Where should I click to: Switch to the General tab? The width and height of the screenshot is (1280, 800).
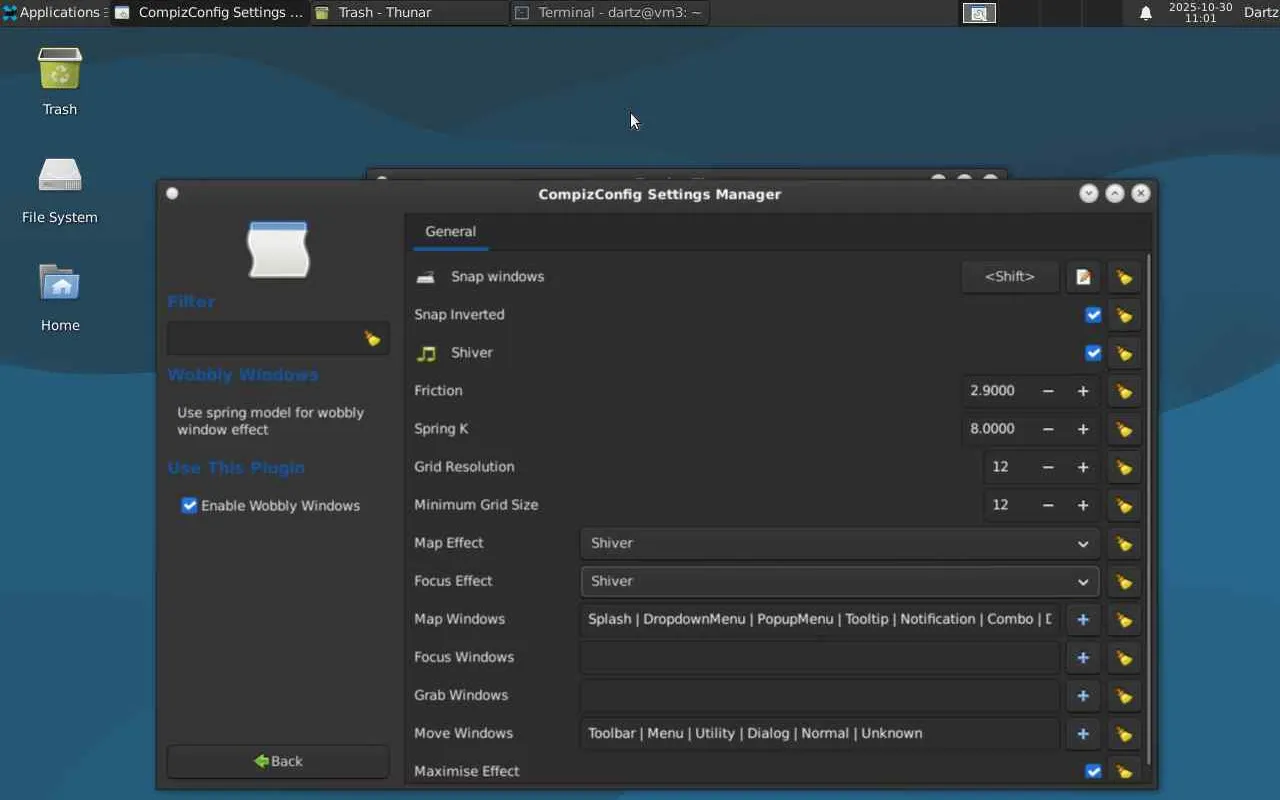tap(450, 231)
